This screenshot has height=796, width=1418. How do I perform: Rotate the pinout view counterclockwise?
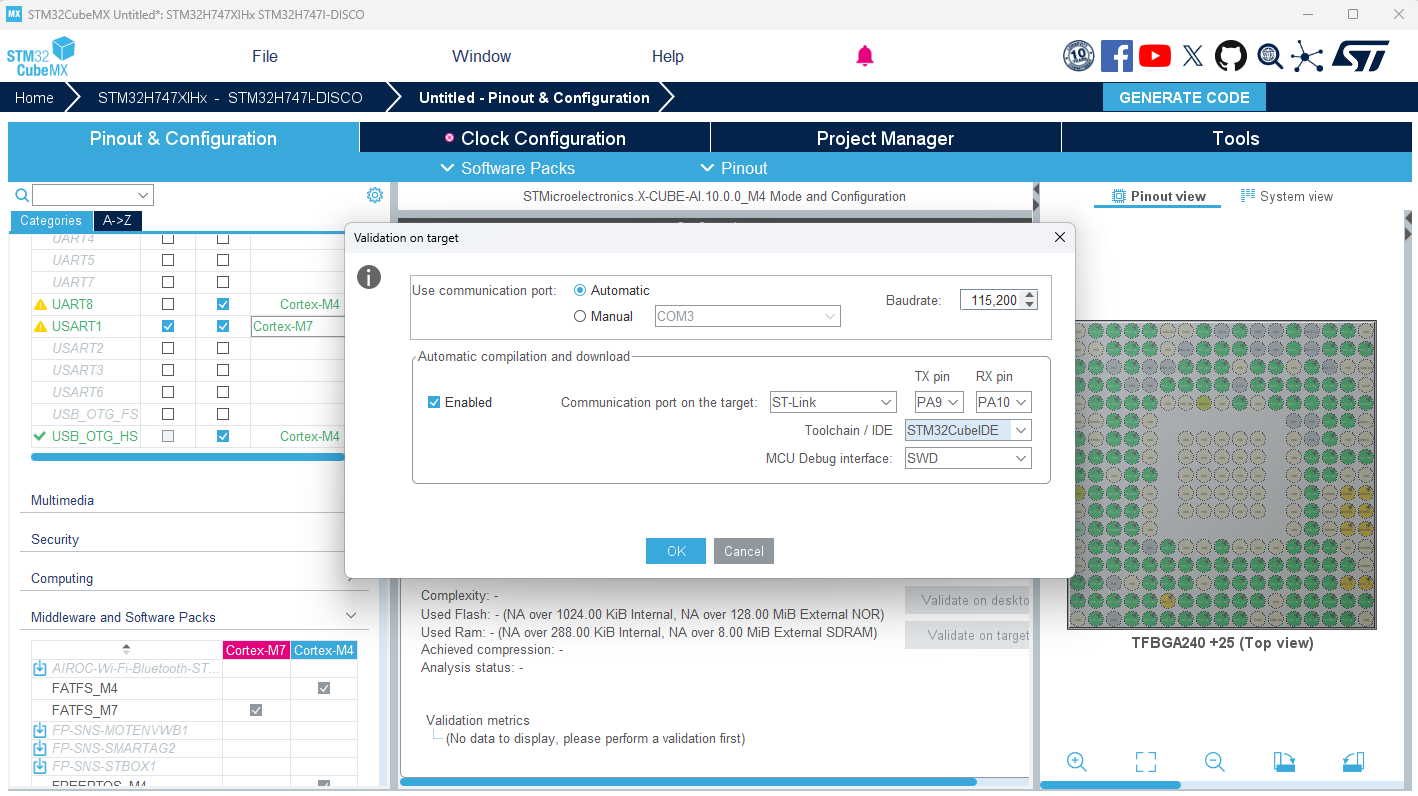click(1353, 761)
